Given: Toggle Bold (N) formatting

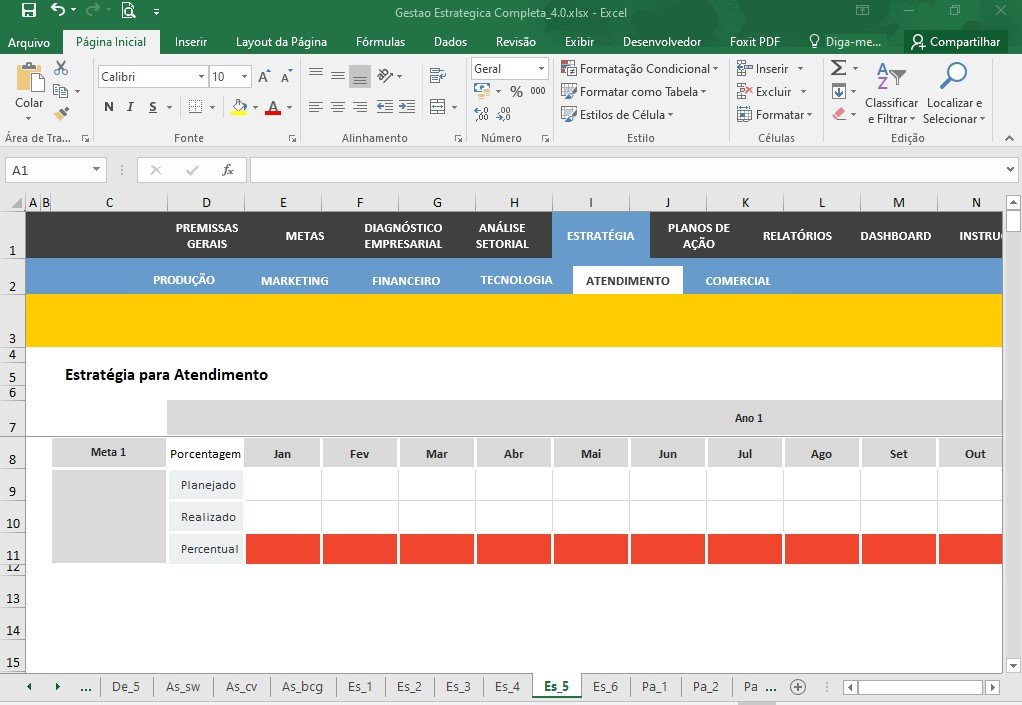Looking at the screenshot, I should pyautogui.click(x=109, y=107).
